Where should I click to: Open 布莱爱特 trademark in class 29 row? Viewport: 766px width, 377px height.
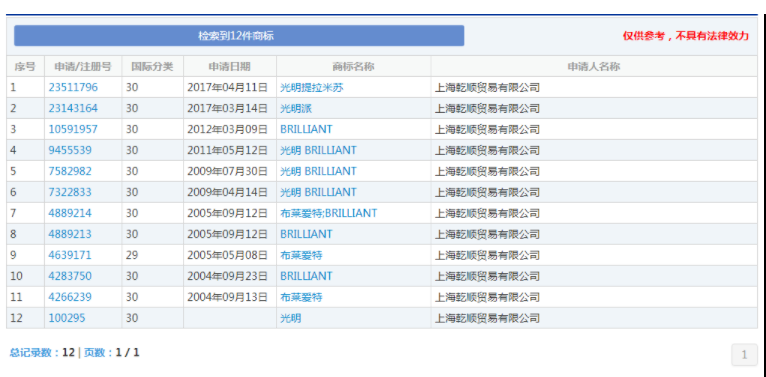pos(301,255)
